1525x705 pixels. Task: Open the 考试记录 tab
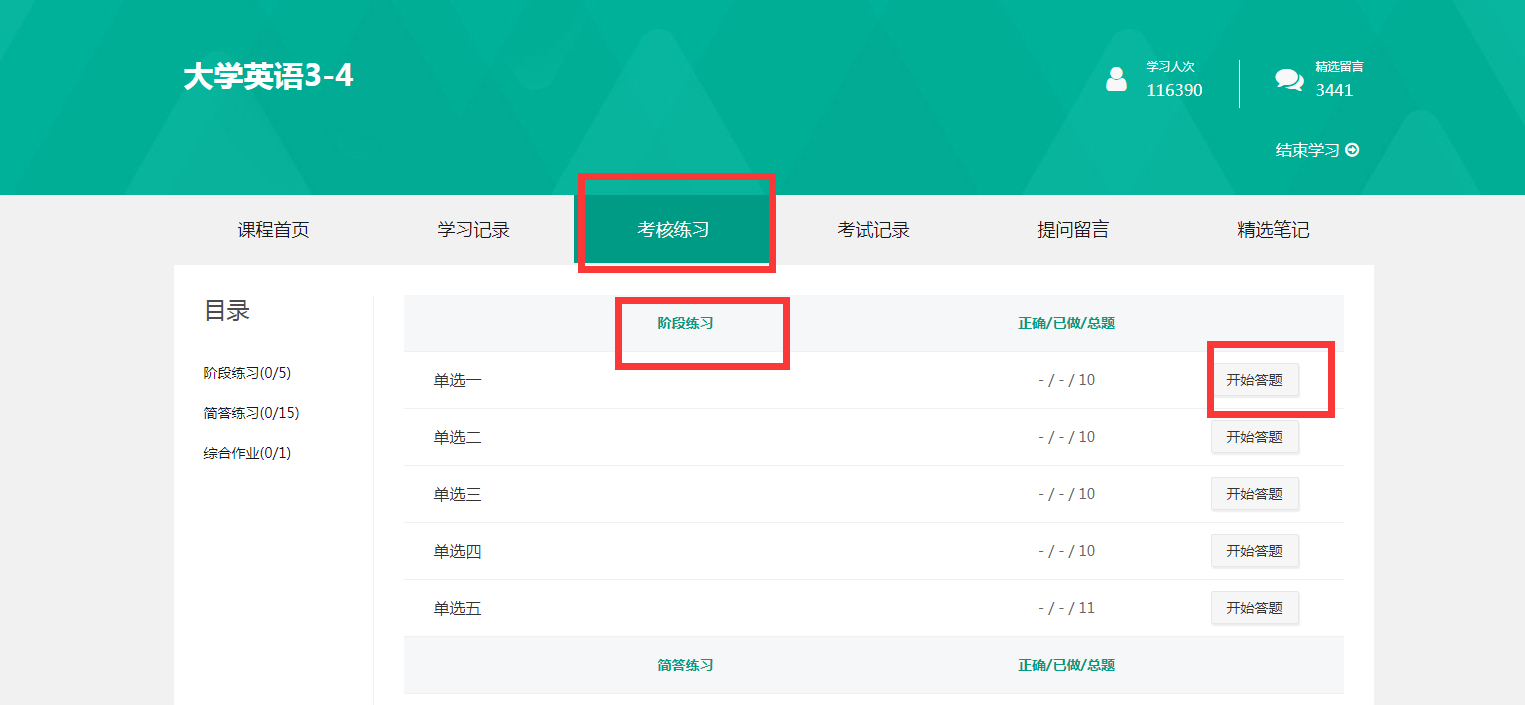pyautogui.click(x=873, y=230)
